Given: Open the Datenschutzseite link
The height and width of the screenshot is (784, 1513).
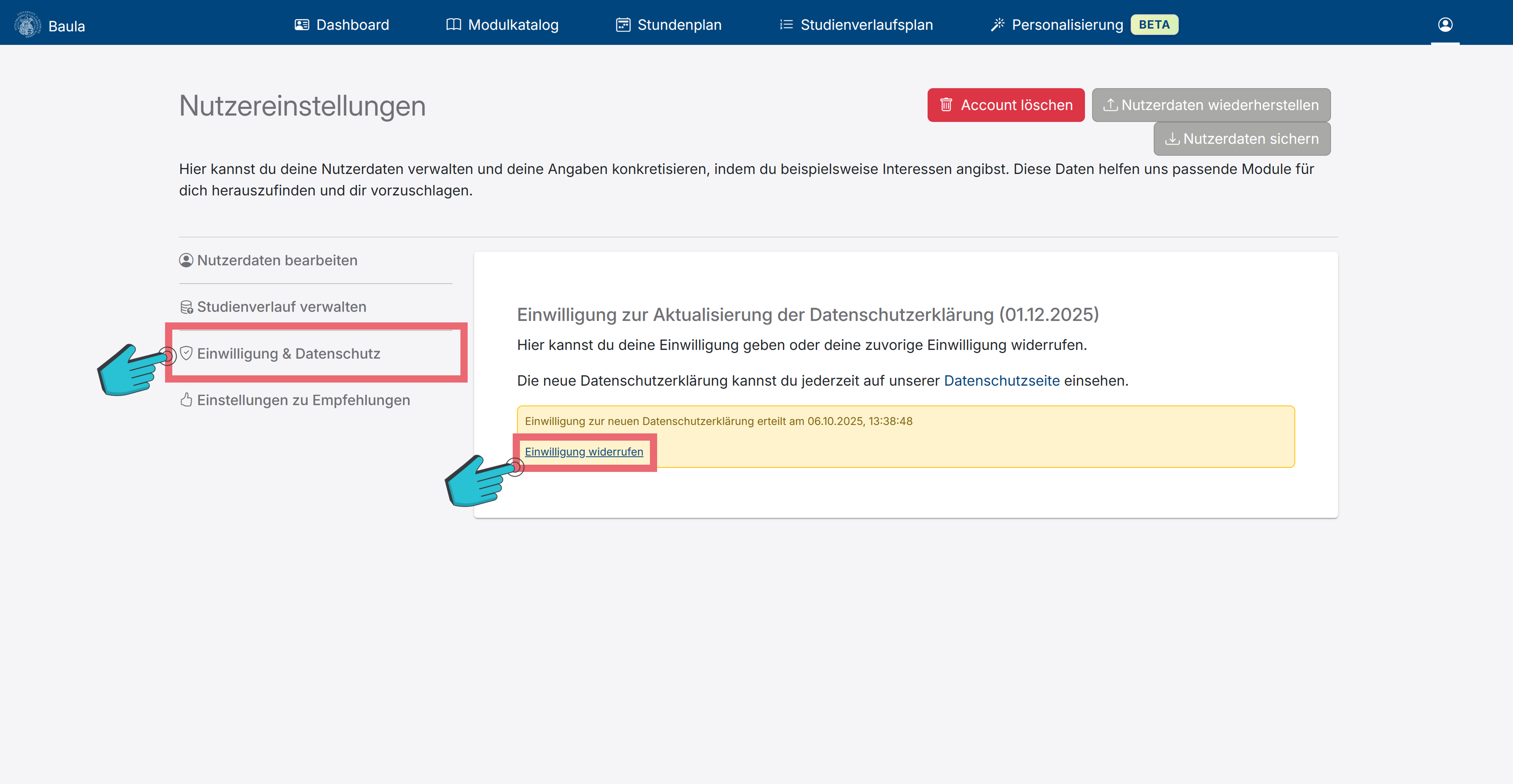Looking at the screenshot, I should click(1001, 380).
